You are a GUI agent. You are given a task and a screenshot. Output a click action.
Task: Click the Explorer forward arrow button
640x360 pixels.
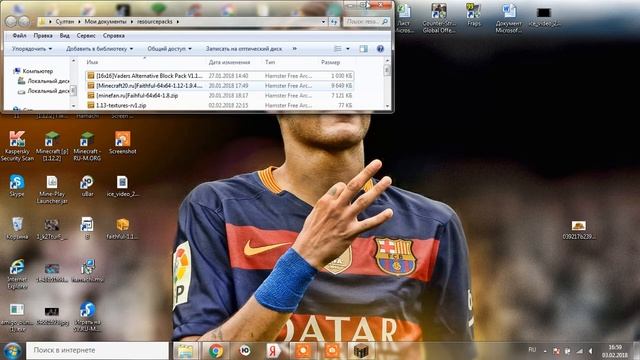[24, 21]
